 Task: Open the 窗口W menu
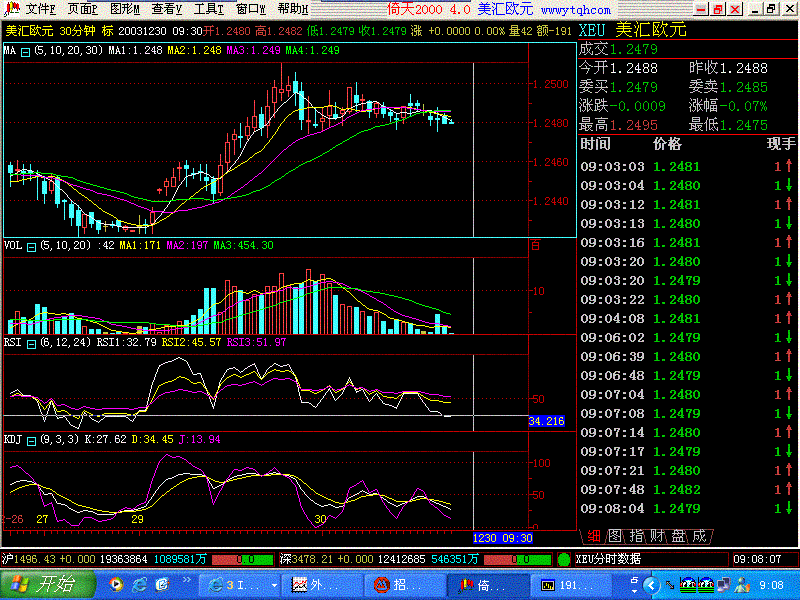251,9
